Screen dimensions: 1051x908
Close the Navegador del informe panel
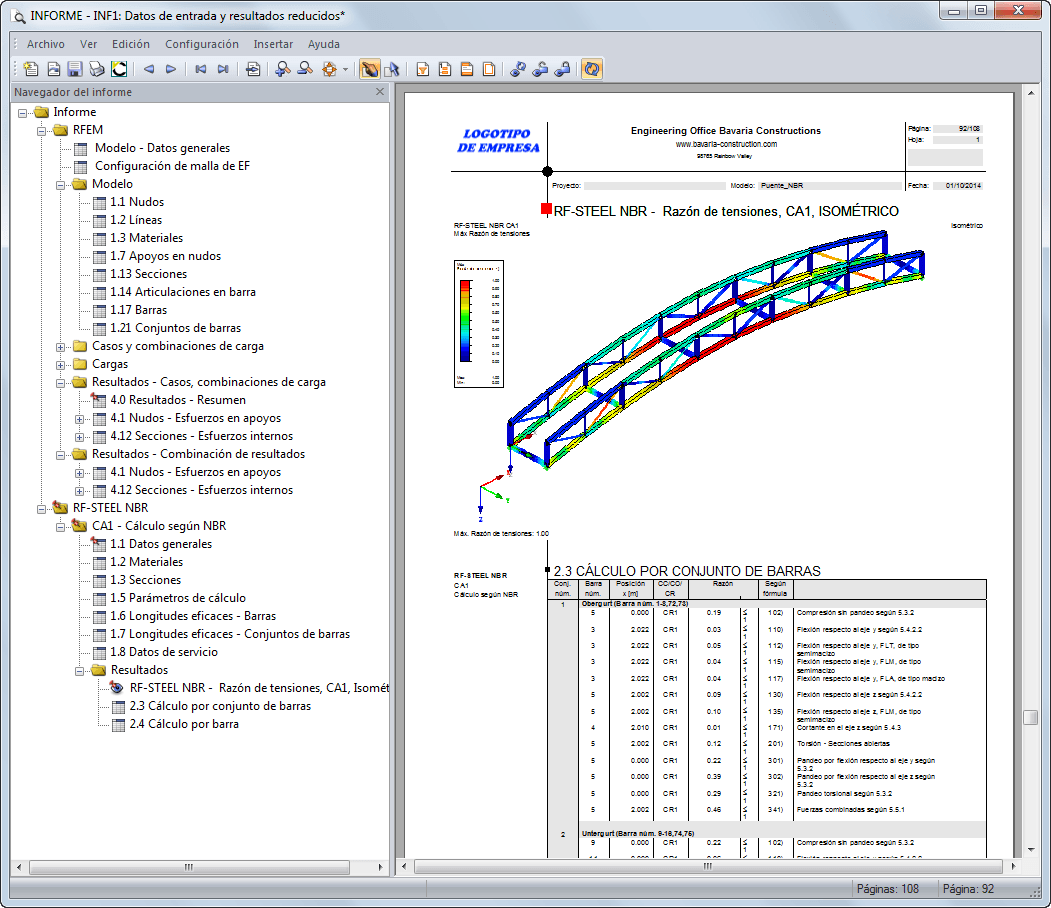point(380,92)
